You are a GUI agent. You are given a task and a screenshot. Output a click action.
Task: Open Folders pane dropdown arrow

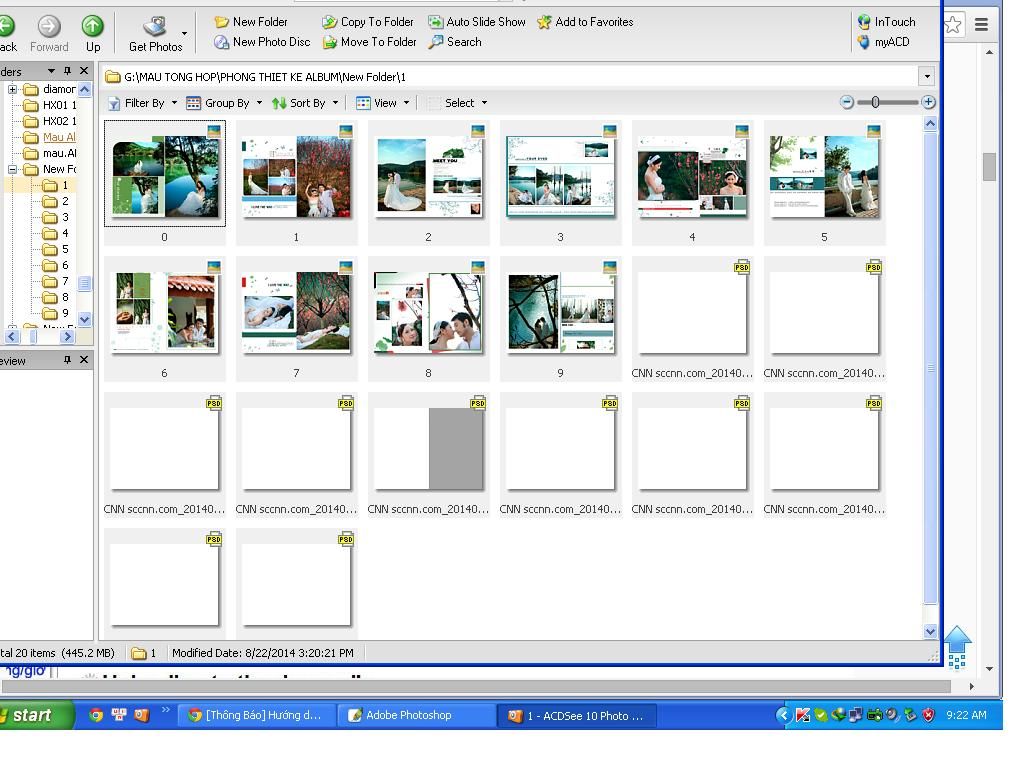click(51, 71)
